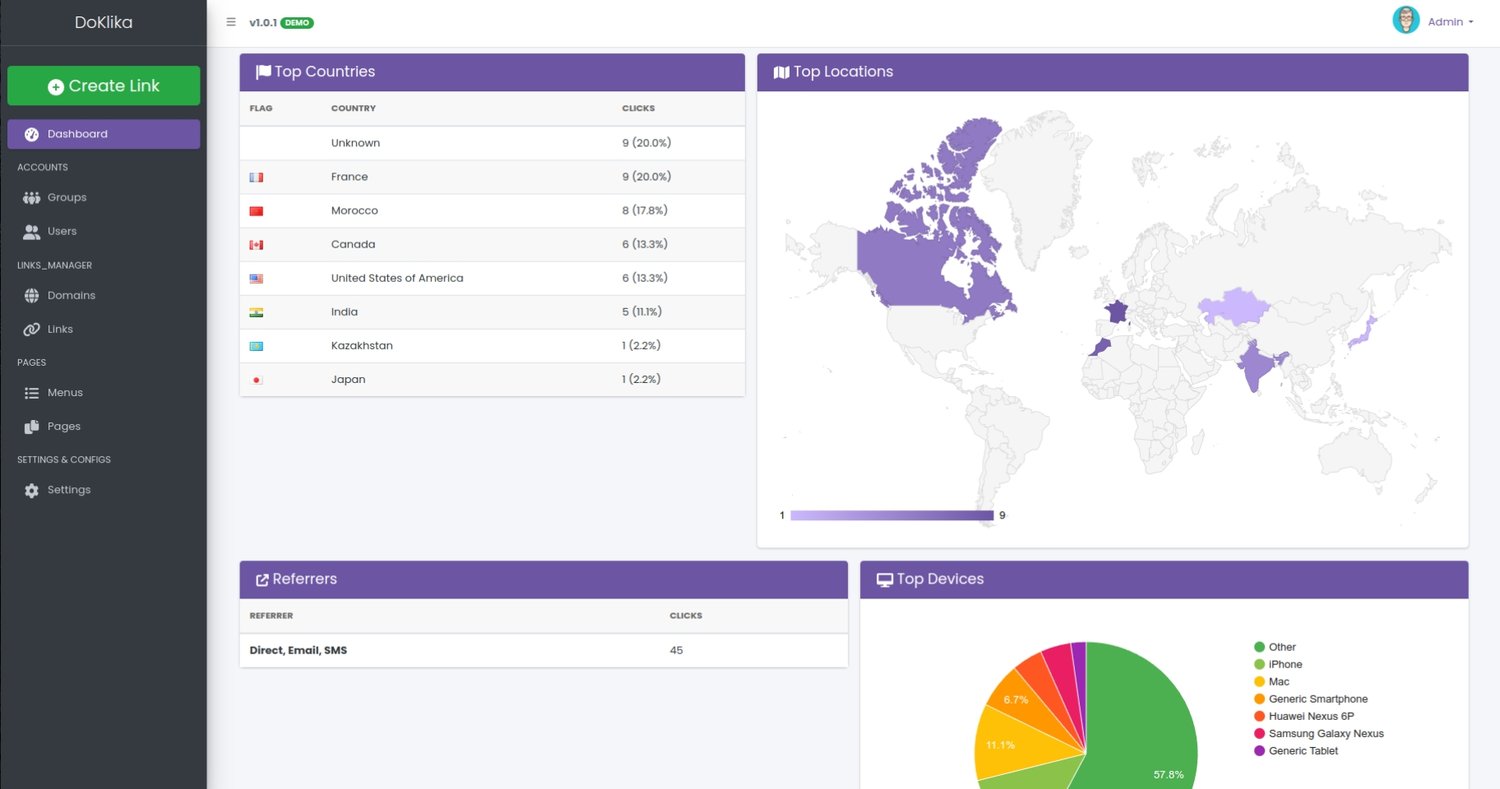Click Direct, Email, SMS referrer row
Screen dimensions: 1500x789
point(543,650)
